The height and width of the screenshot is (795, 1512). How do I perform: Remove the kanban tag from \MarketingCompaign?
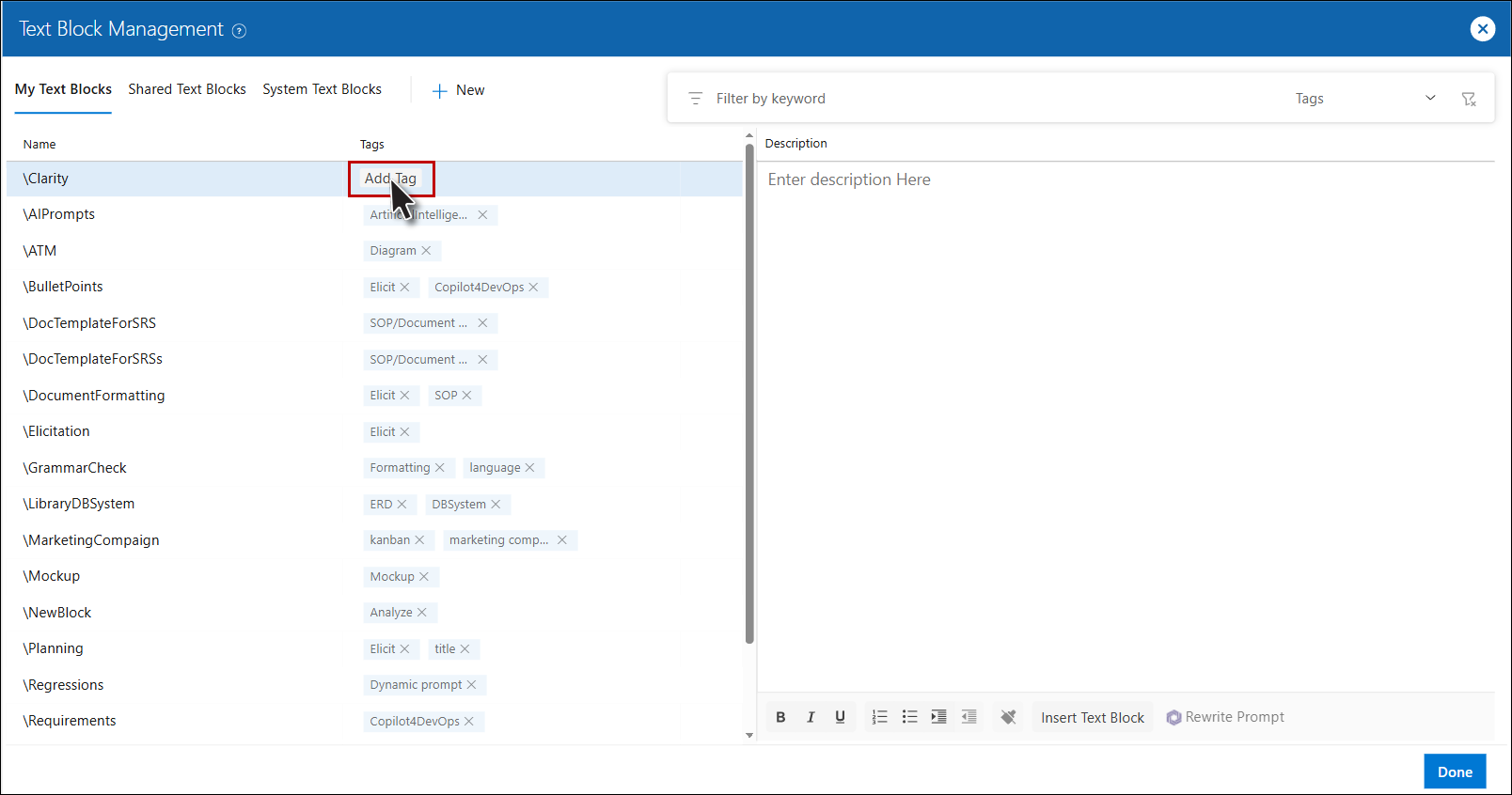(419, 540)
